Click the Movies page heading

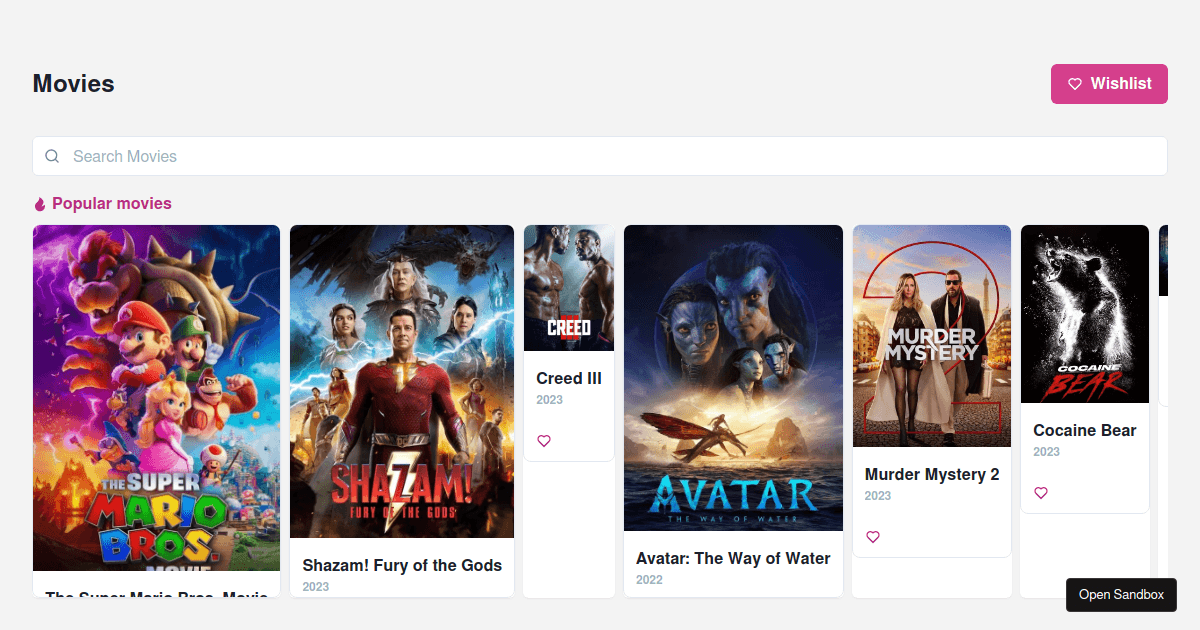pyautogui.click(x=73, y=84)
